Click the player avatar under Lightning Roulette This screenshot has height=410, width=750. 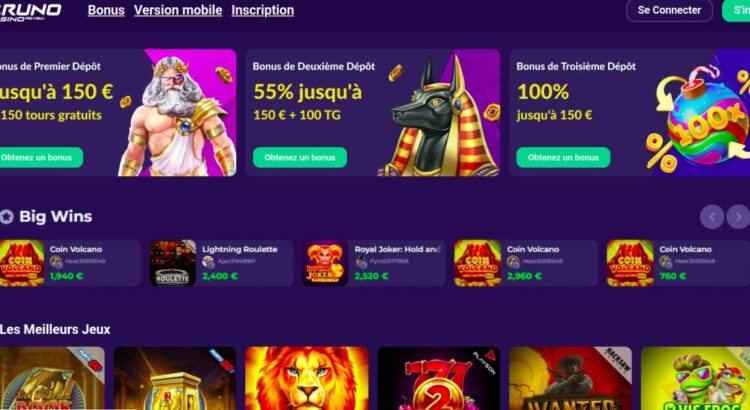208,262
